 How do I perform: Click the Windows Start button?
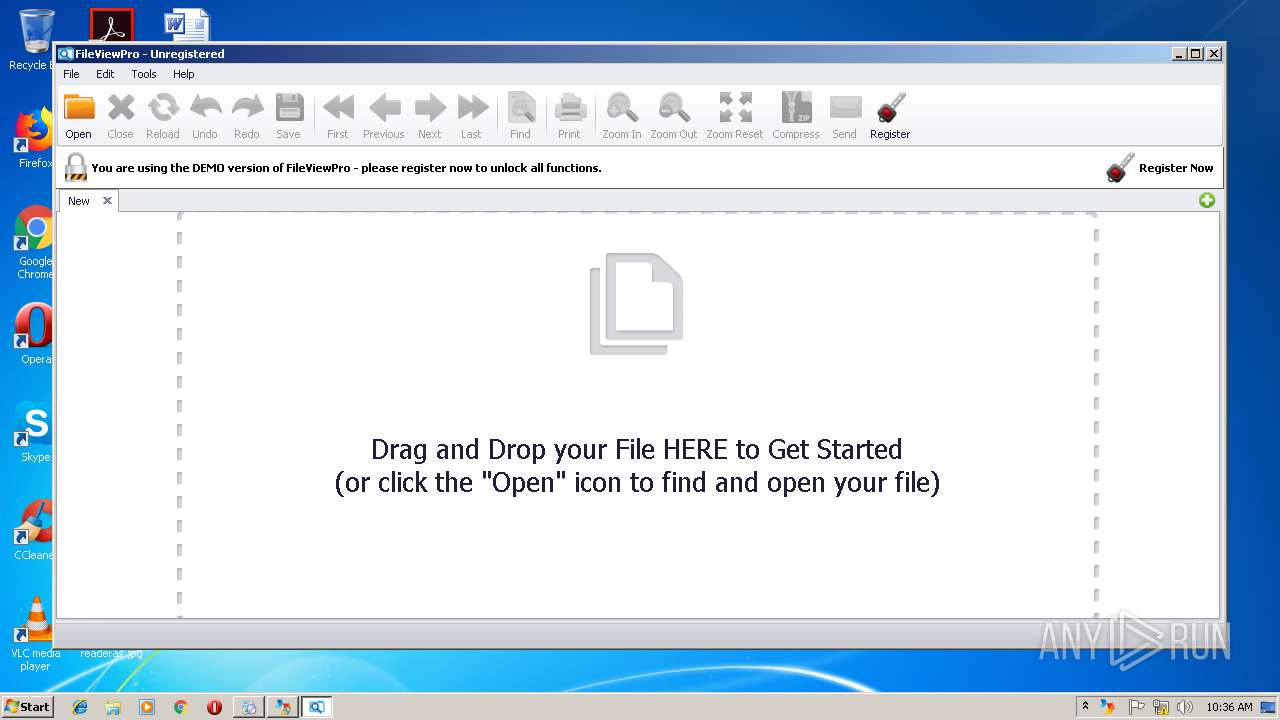[27, 706]
